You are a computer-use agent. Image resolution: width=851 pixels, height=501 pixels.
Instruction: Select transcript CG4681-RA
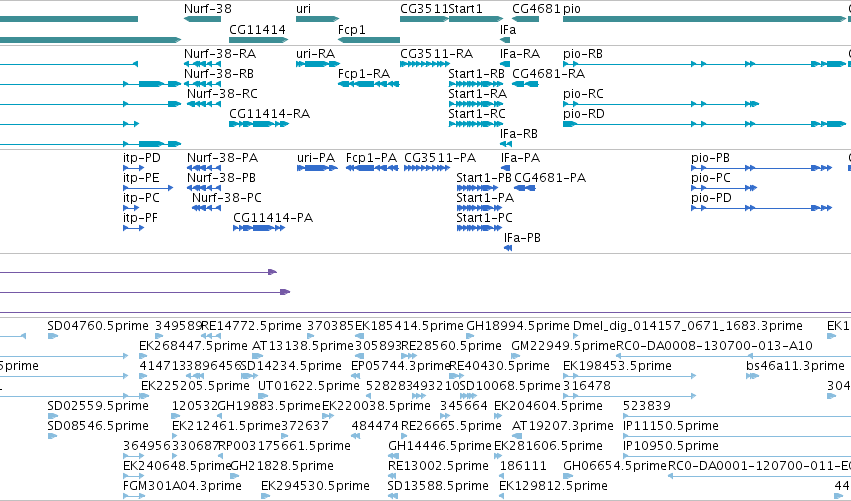(549, 74)
